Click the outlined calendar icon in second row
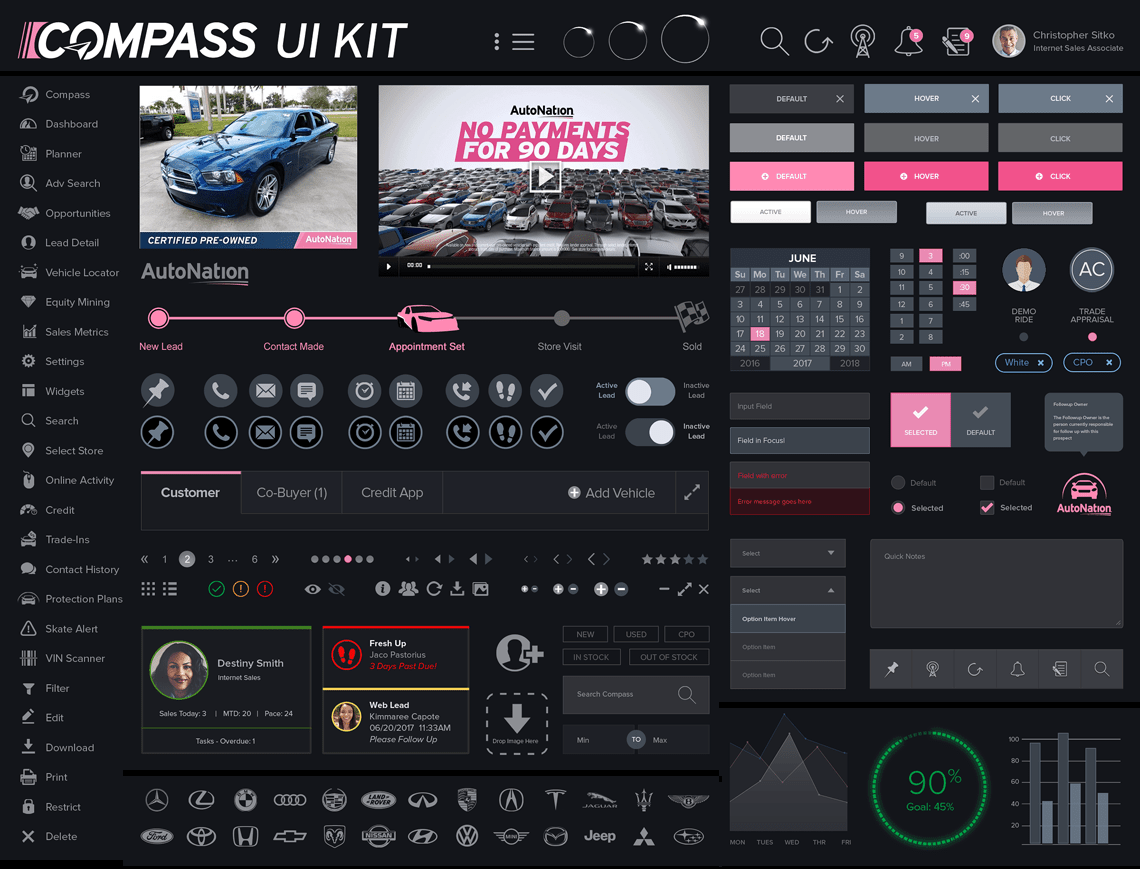1140x869 pixels. (x=406, y=433)
